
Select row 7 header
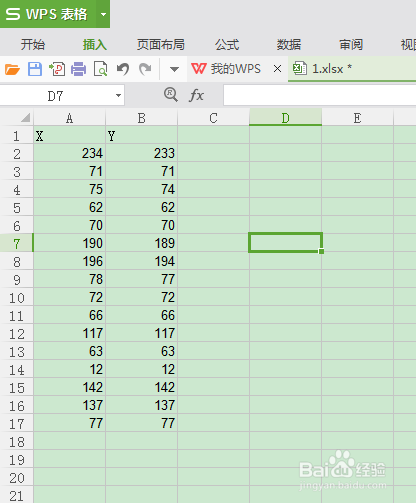(16, 244)
